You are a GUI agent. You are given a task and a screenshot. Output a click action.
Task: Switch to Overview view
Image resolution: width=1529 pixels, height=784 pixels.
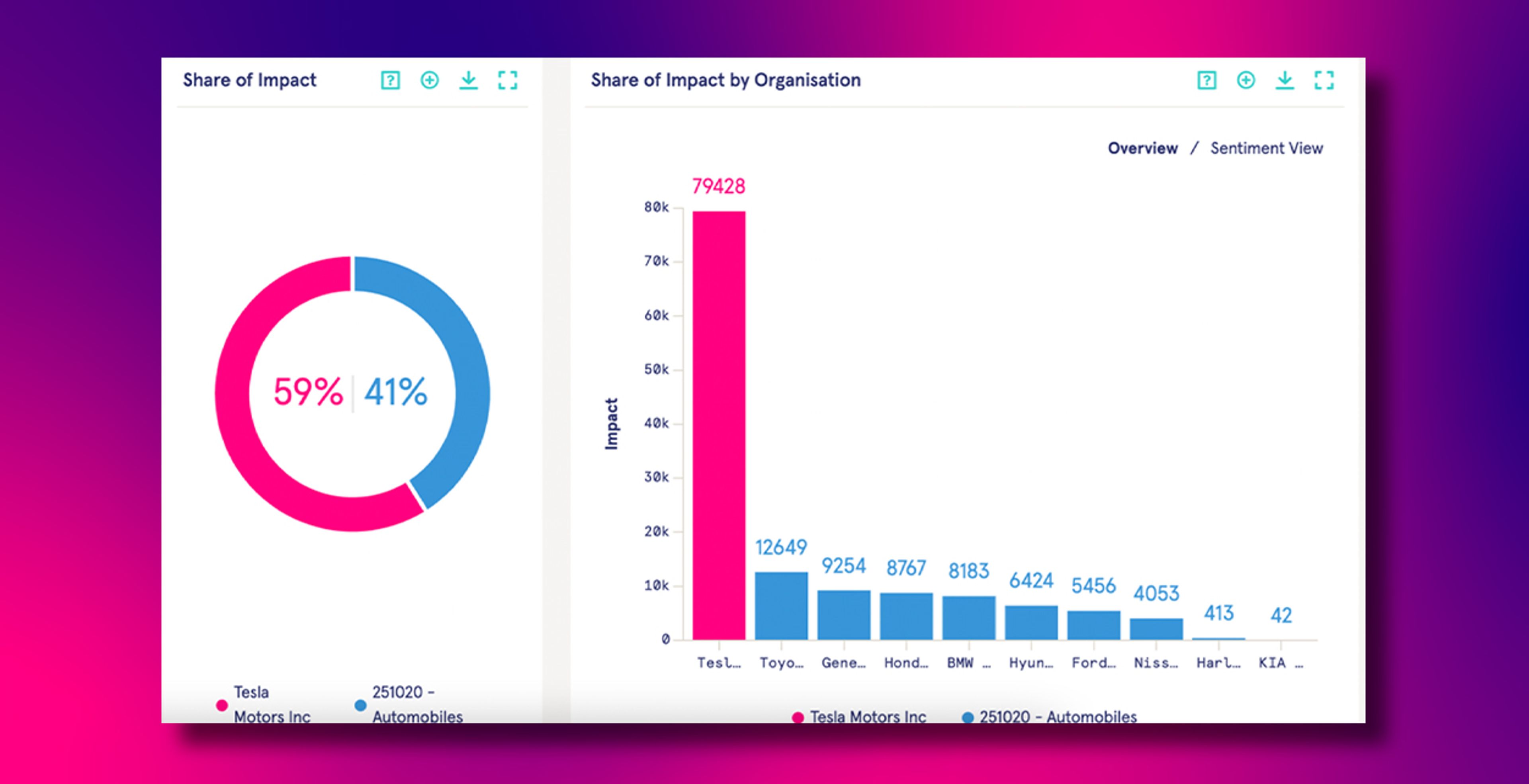tap(1143, 149)
